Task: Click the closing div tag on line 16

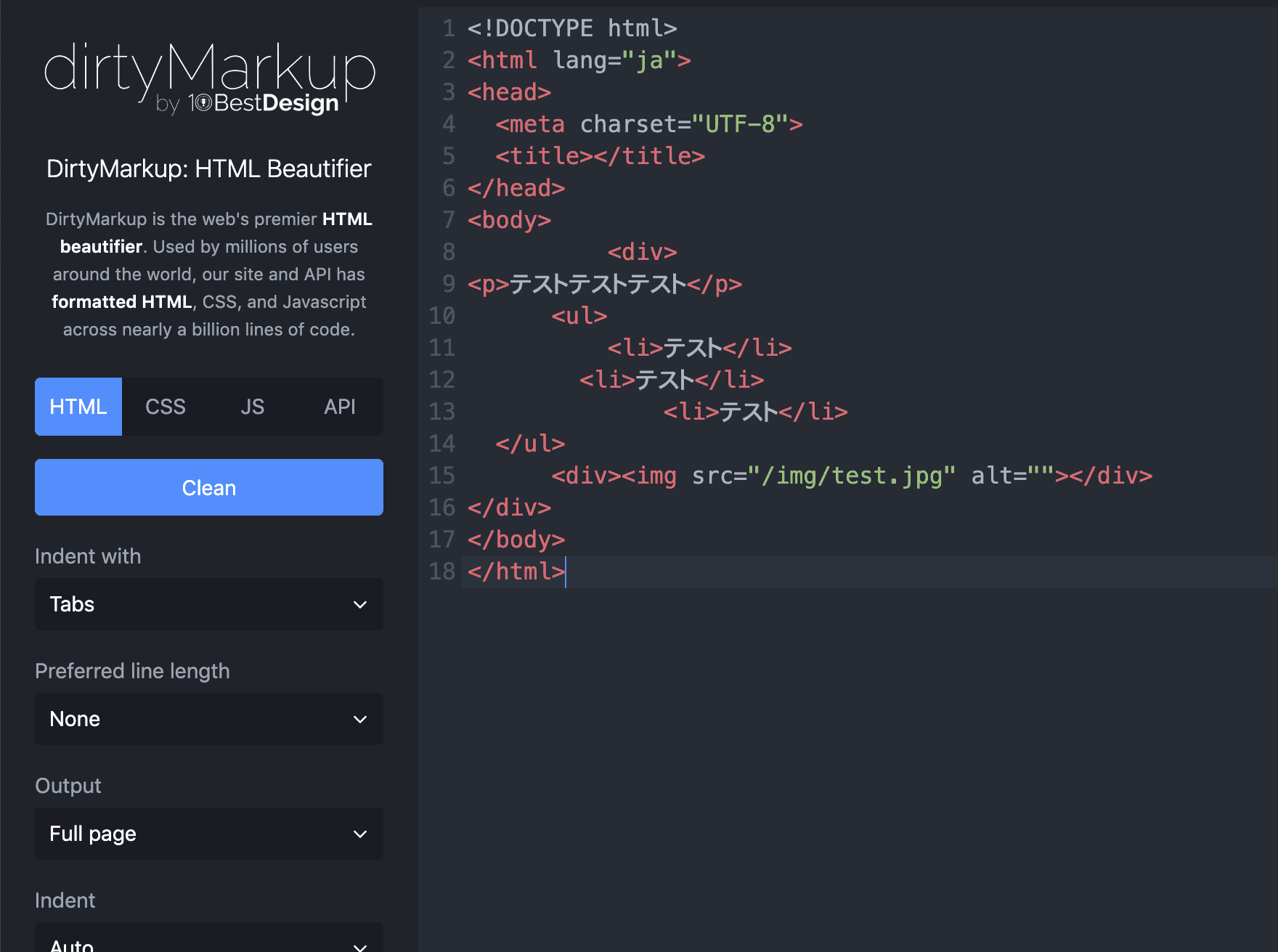Action: point(509,508)
